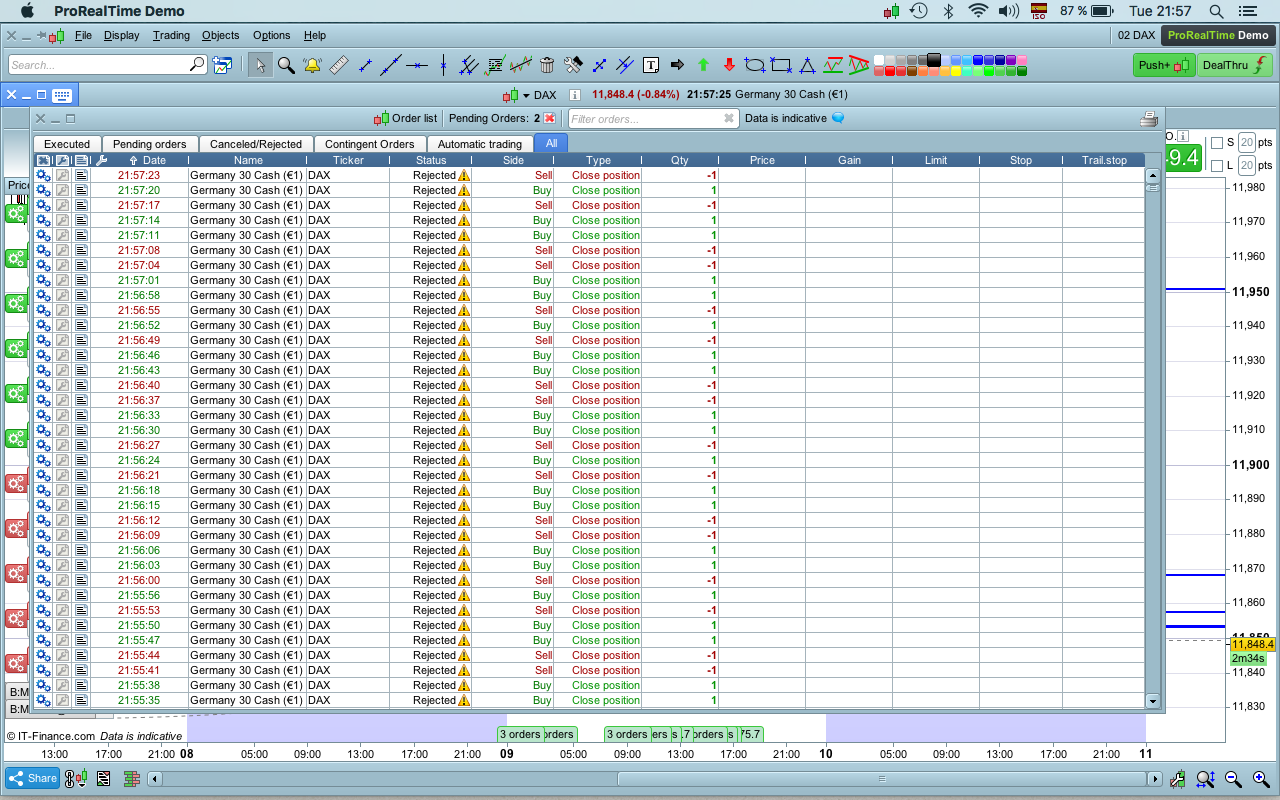Select the triangle drawing tool
Image resolution: width=1280 pixels, height=800 pixels.
tap(807, 65)
